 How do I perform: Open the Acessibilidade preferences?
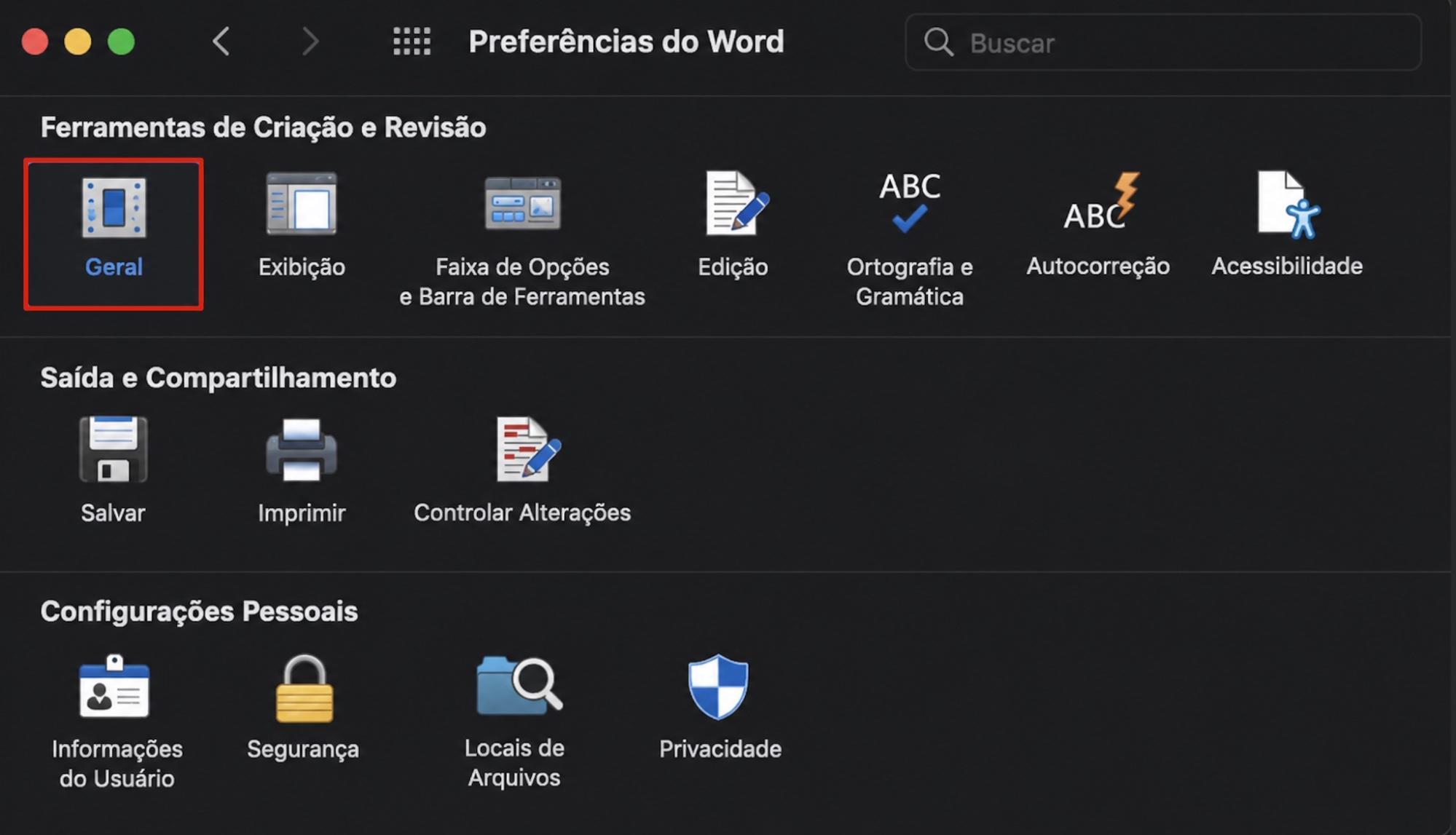pos(1287,225)
